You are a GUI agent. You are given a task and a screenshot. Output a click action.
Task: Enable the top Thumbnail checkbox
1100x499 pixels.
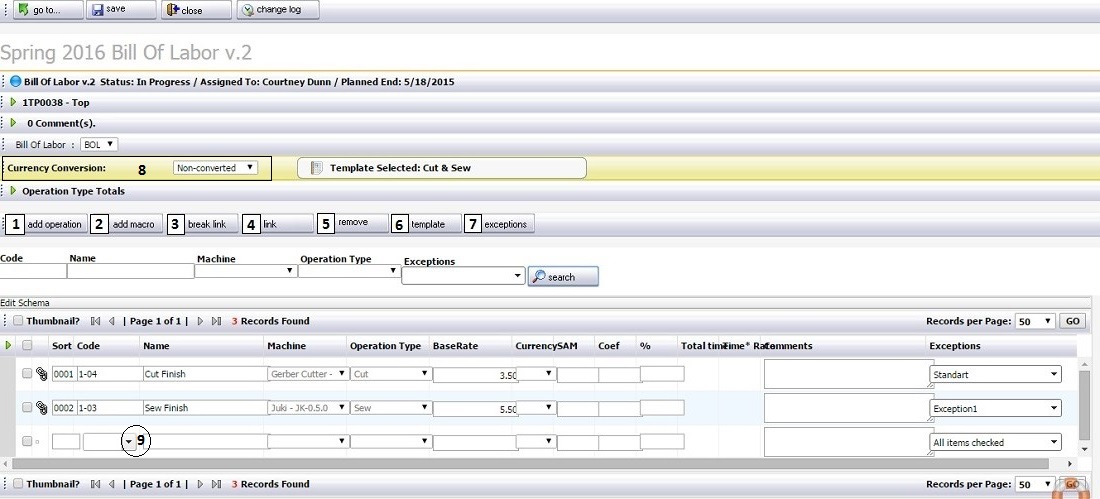point(18,321)
